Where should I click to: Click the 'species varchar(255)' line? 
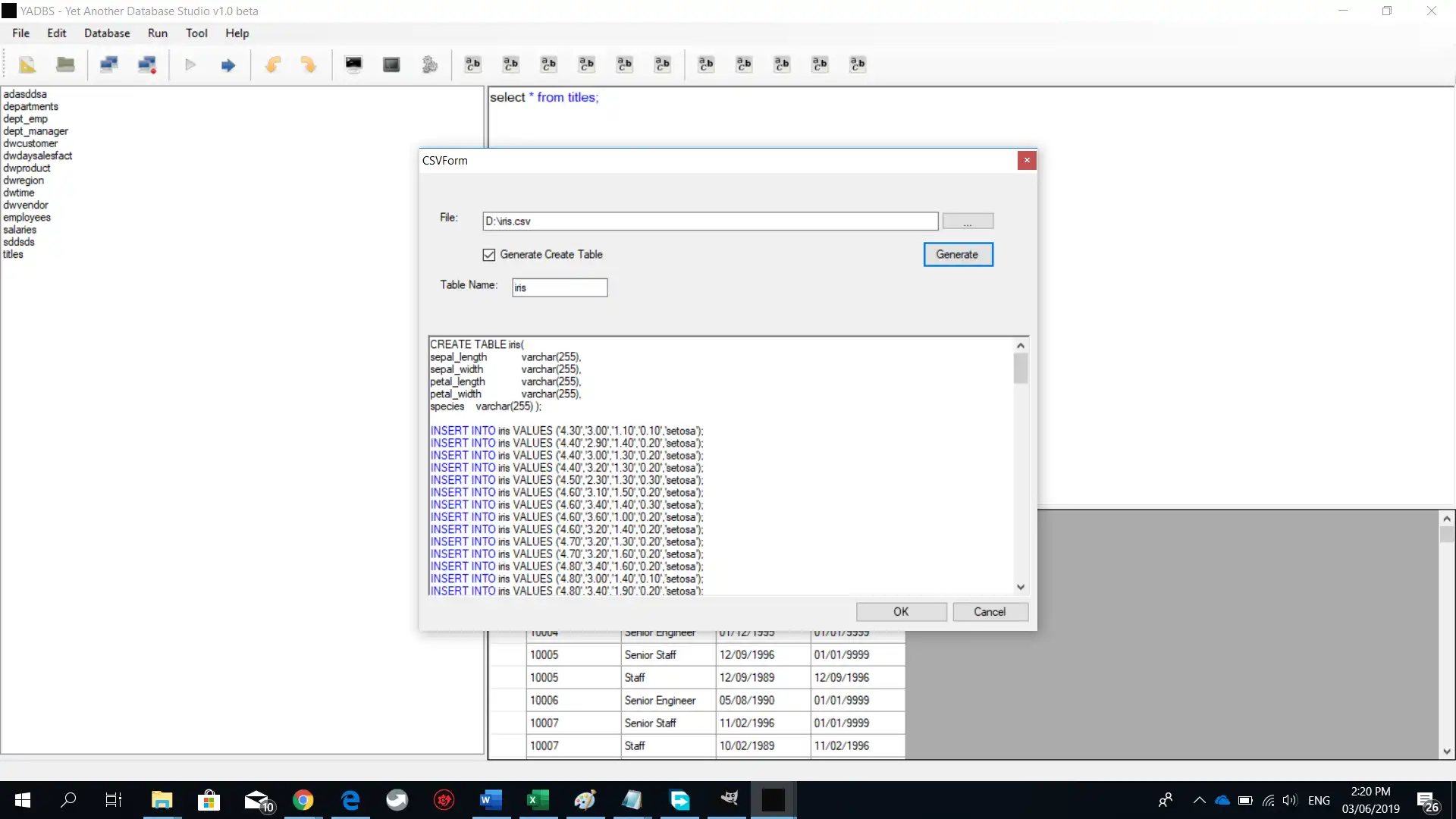[x=485, y=406]
